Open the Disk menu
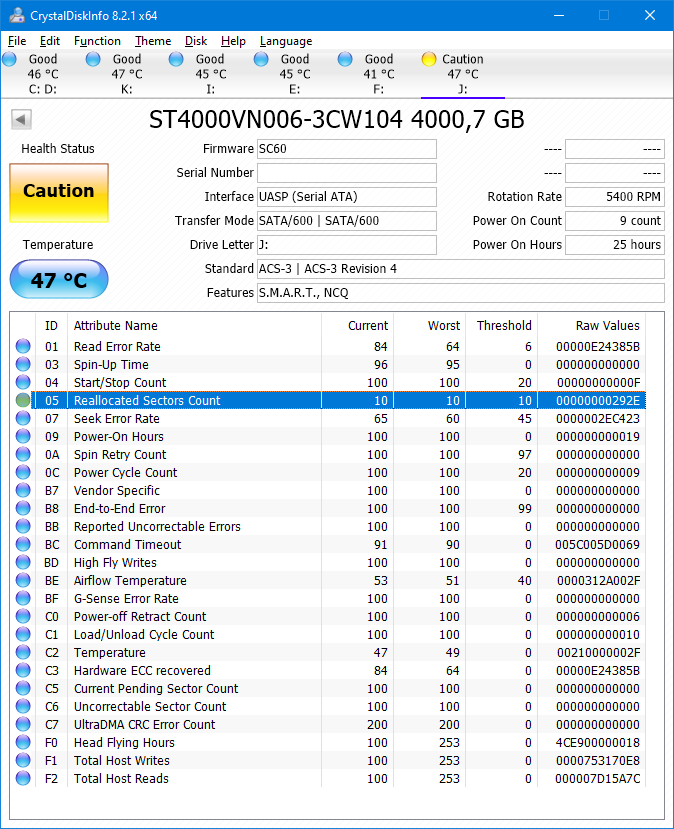The height and width of the screenshot is (829, 674). click(x=196, y=41)
